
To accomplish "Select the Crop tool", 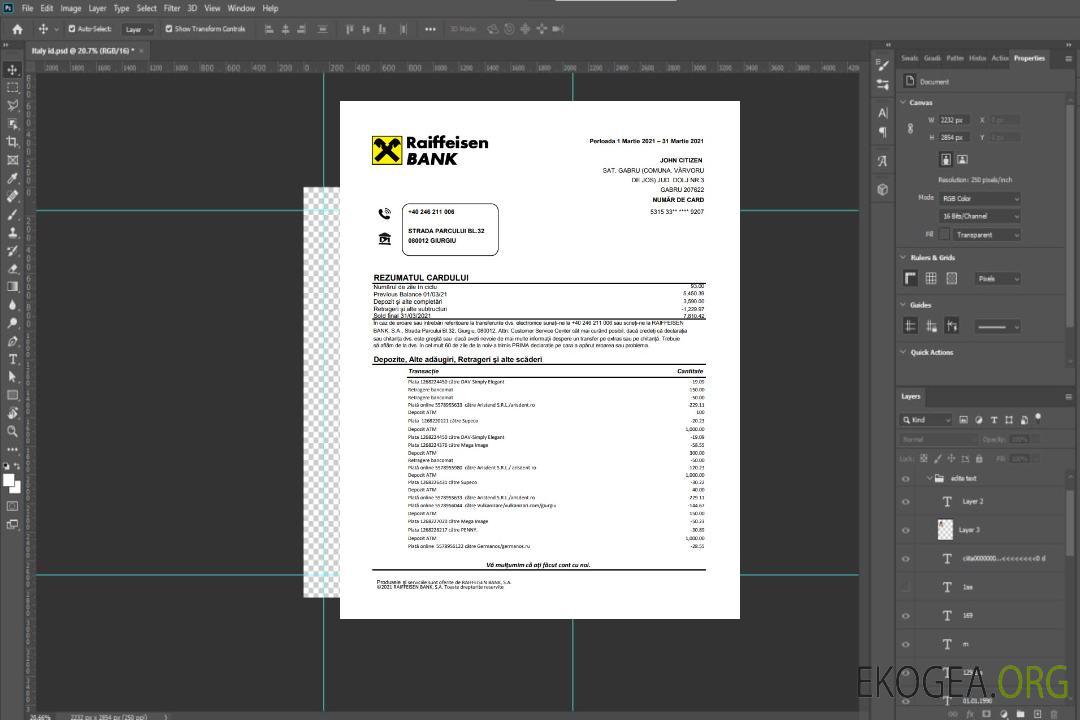I will (12, 142).
